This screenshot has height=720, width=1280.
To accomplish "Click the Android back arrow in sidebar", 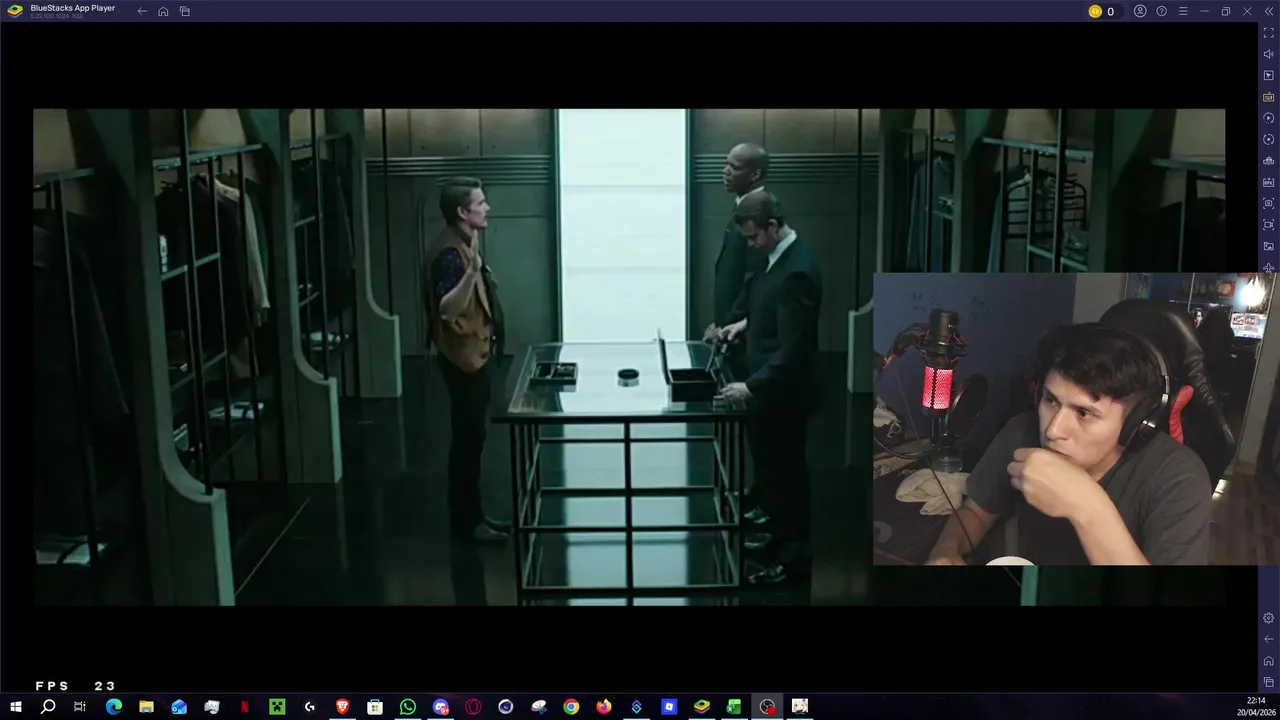I will [1269, 639].
